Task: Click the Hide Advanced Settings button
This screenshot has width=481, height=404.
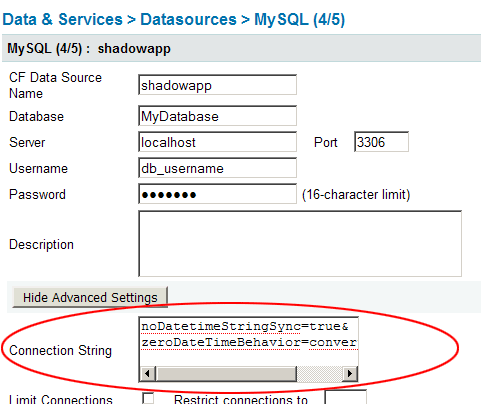Action: [x=90, y=297]
